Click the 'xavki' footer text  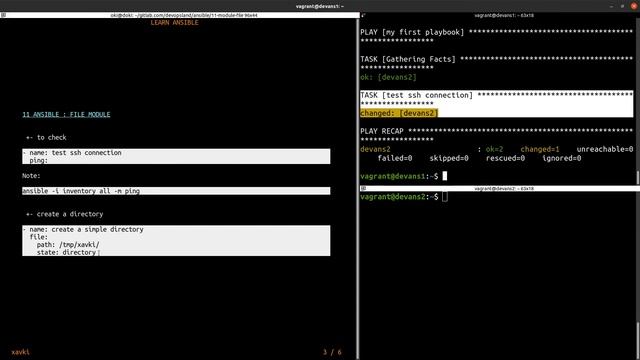coord(20,352)
